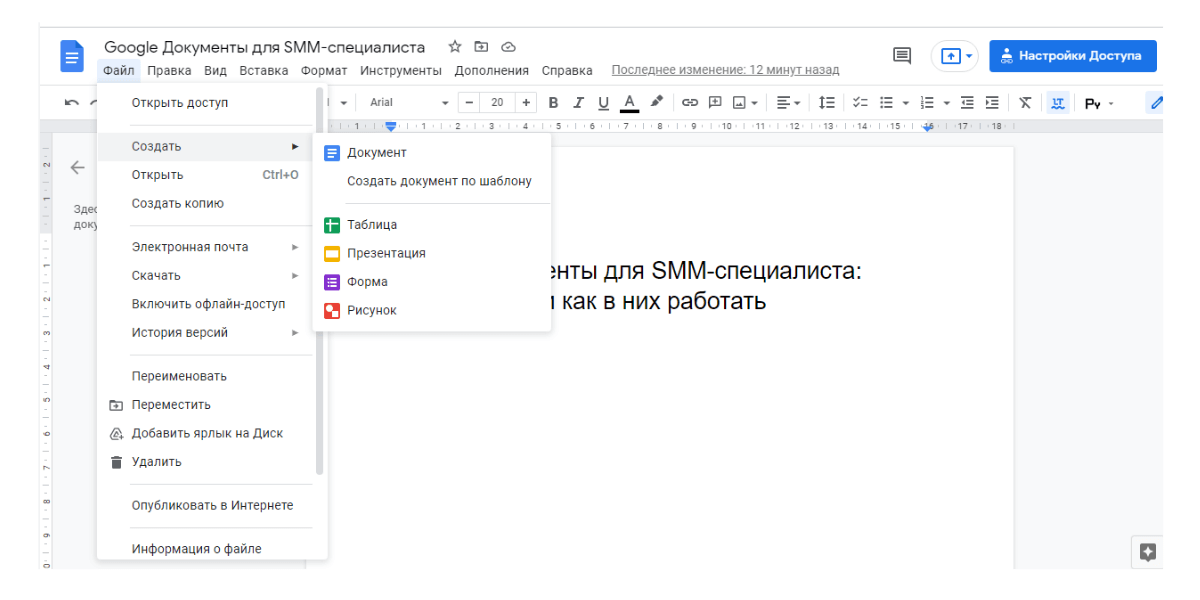Click the clear formatting icon
The image size is (1200, 600).
[1025, 102]
